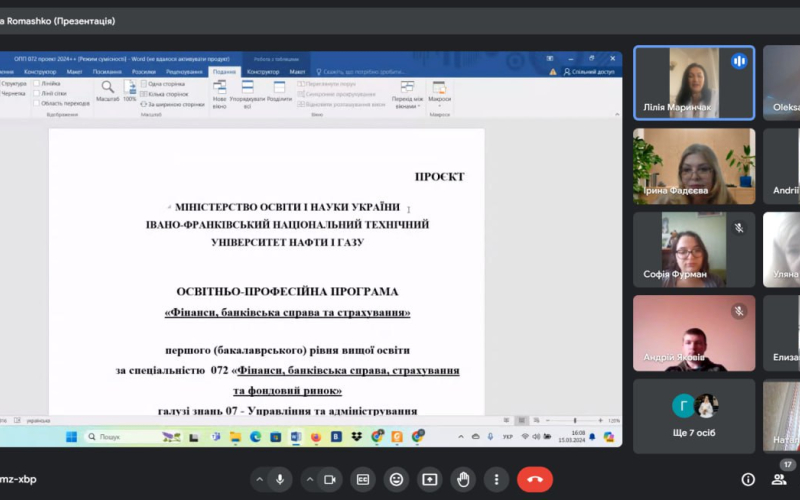This screenshot has height=500, width=800.
Task: Click the 120% zoom level in status bar
Action: pyautogui.click(x=614, y=420)
